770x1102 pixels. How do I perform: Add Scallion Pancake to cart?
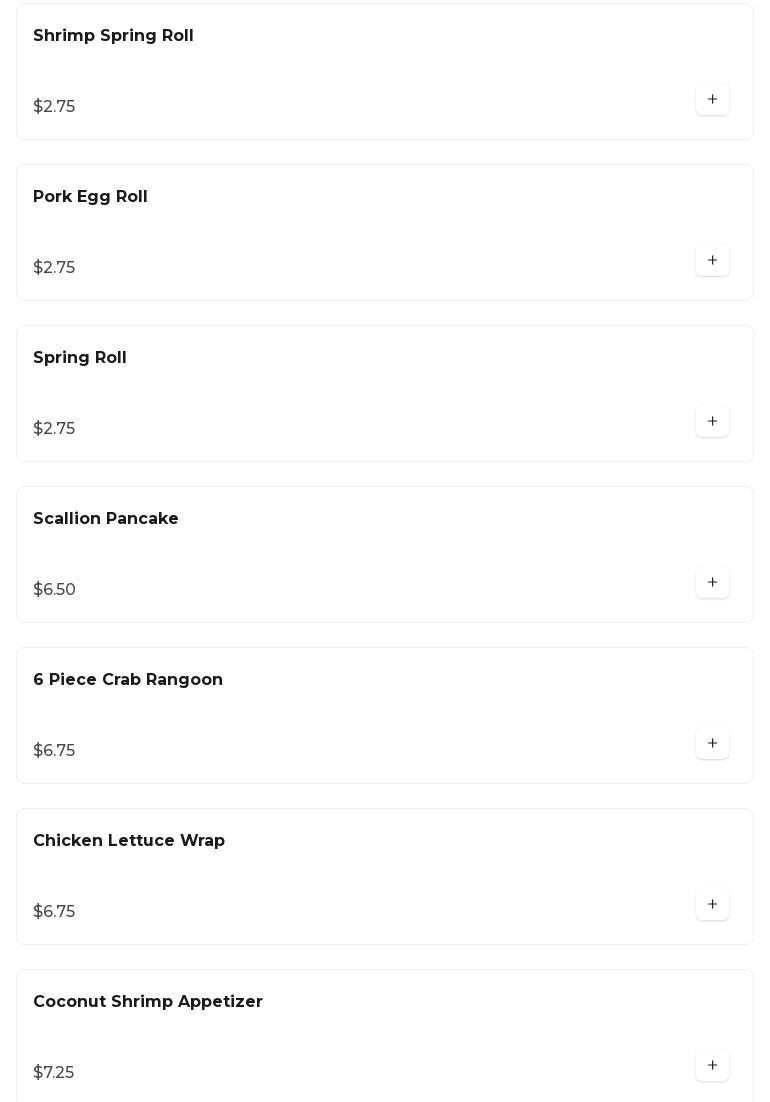point(712,583)
